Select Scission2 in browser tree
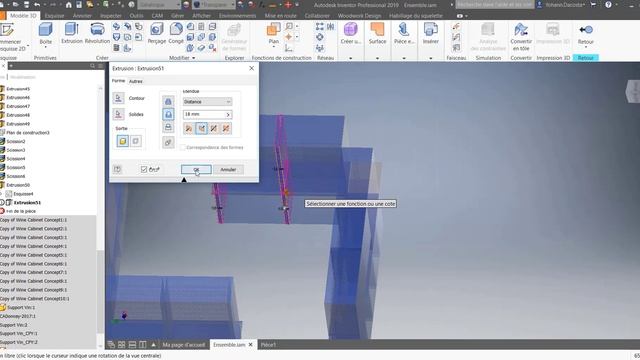Screen dimensions: 640x360 pyautogui.click(x=16, y=141)
